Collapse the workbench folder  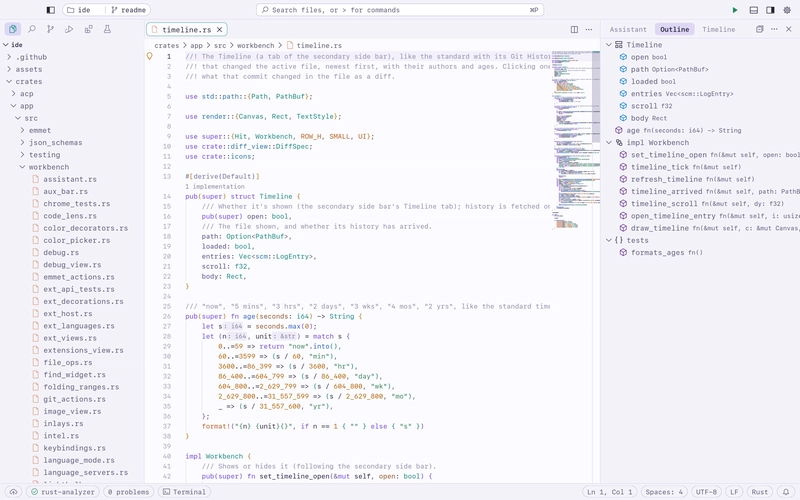[22, 167]
